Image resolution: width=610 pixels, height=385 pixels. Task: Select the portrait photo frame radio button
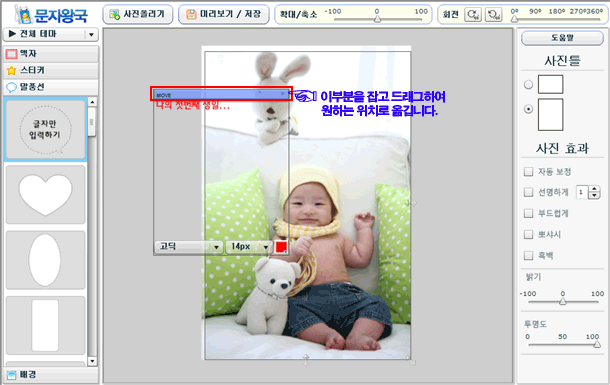click(528, 109)
